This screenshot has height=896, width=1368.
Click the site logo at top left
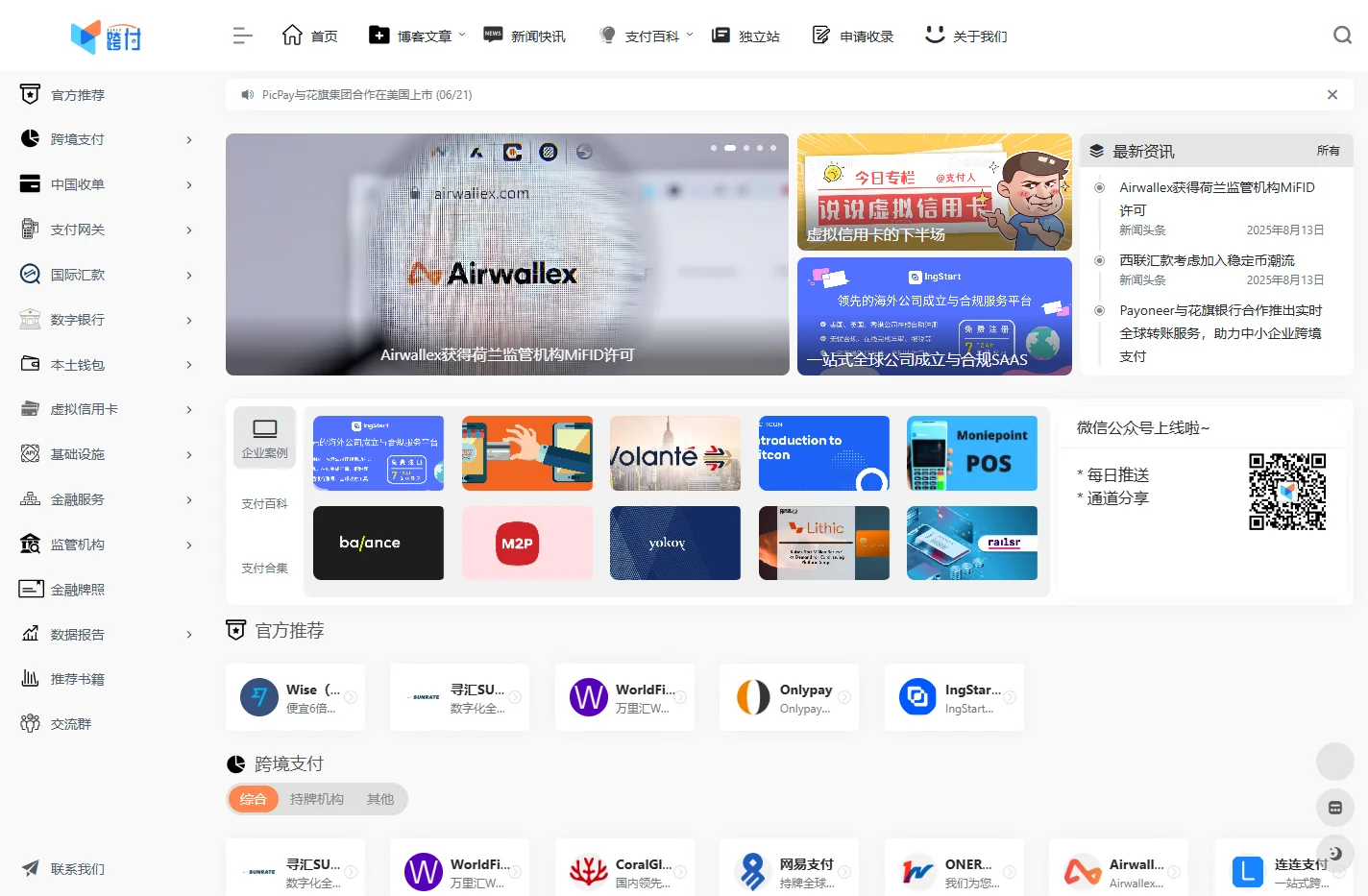click(x=106, y=36)
